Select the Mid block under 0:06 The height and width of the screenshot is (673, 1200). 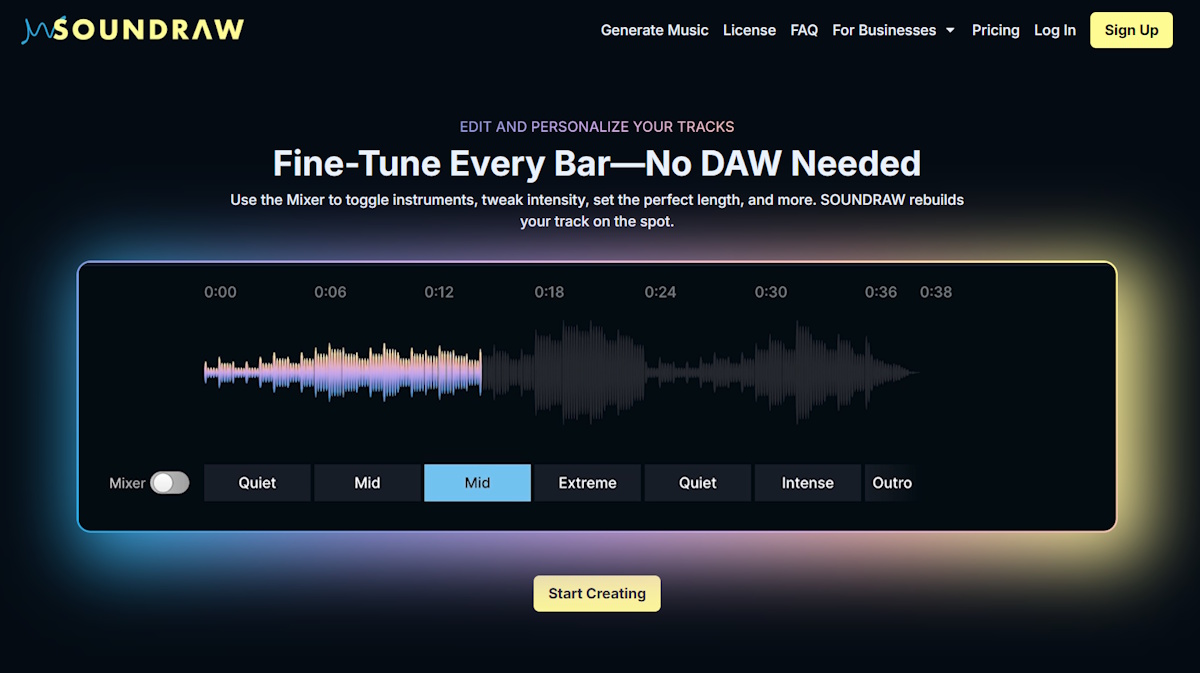[367, 483]
